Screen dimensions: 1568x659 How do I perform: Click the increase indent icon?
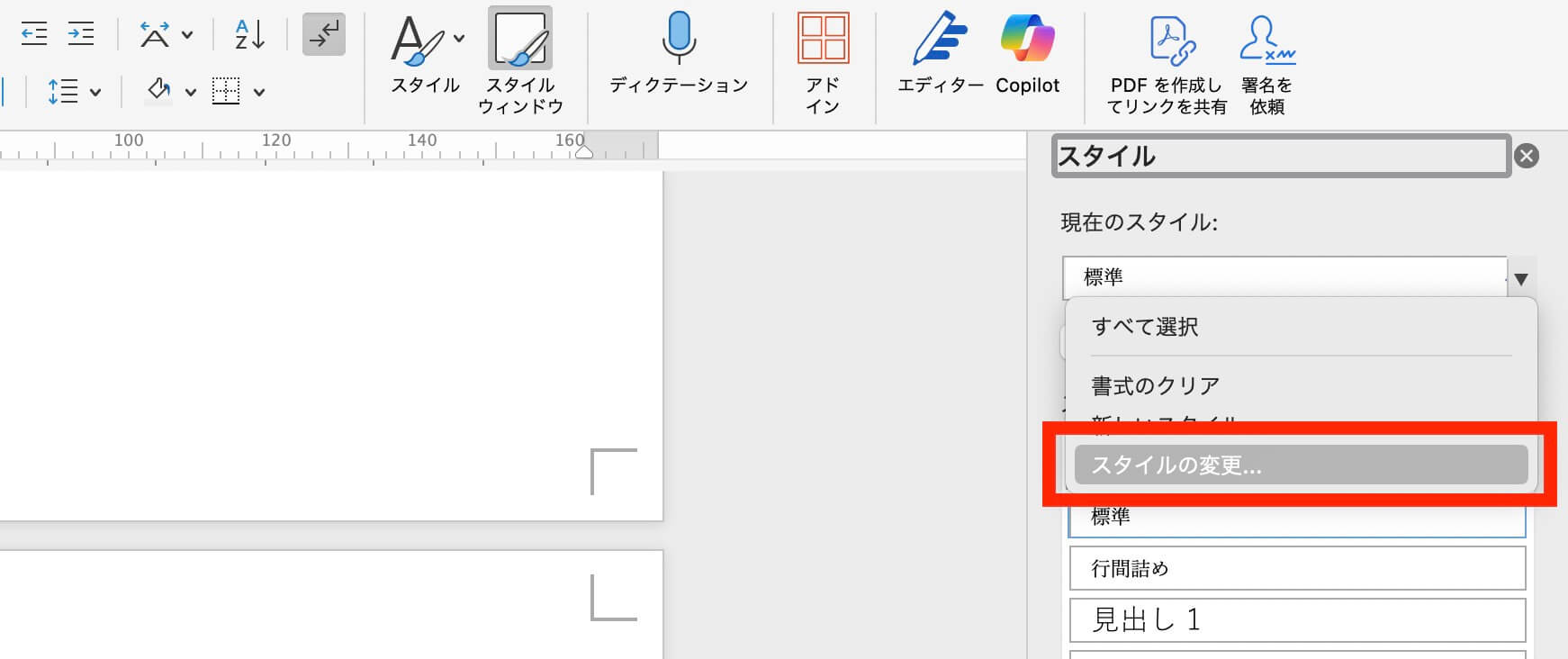(x=81, y=34)
